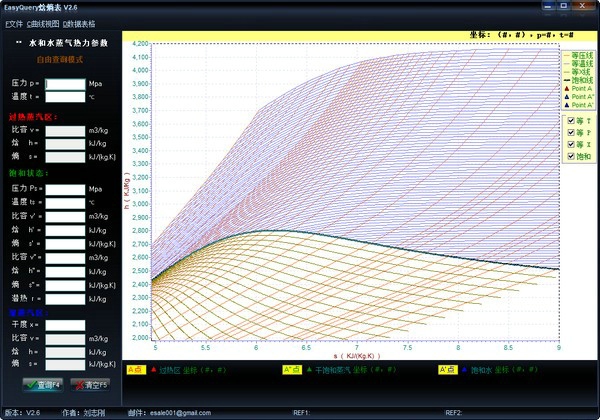
Task: Click the 压力 p= input field
Action: pyautogui.click(x=66, y=83)
